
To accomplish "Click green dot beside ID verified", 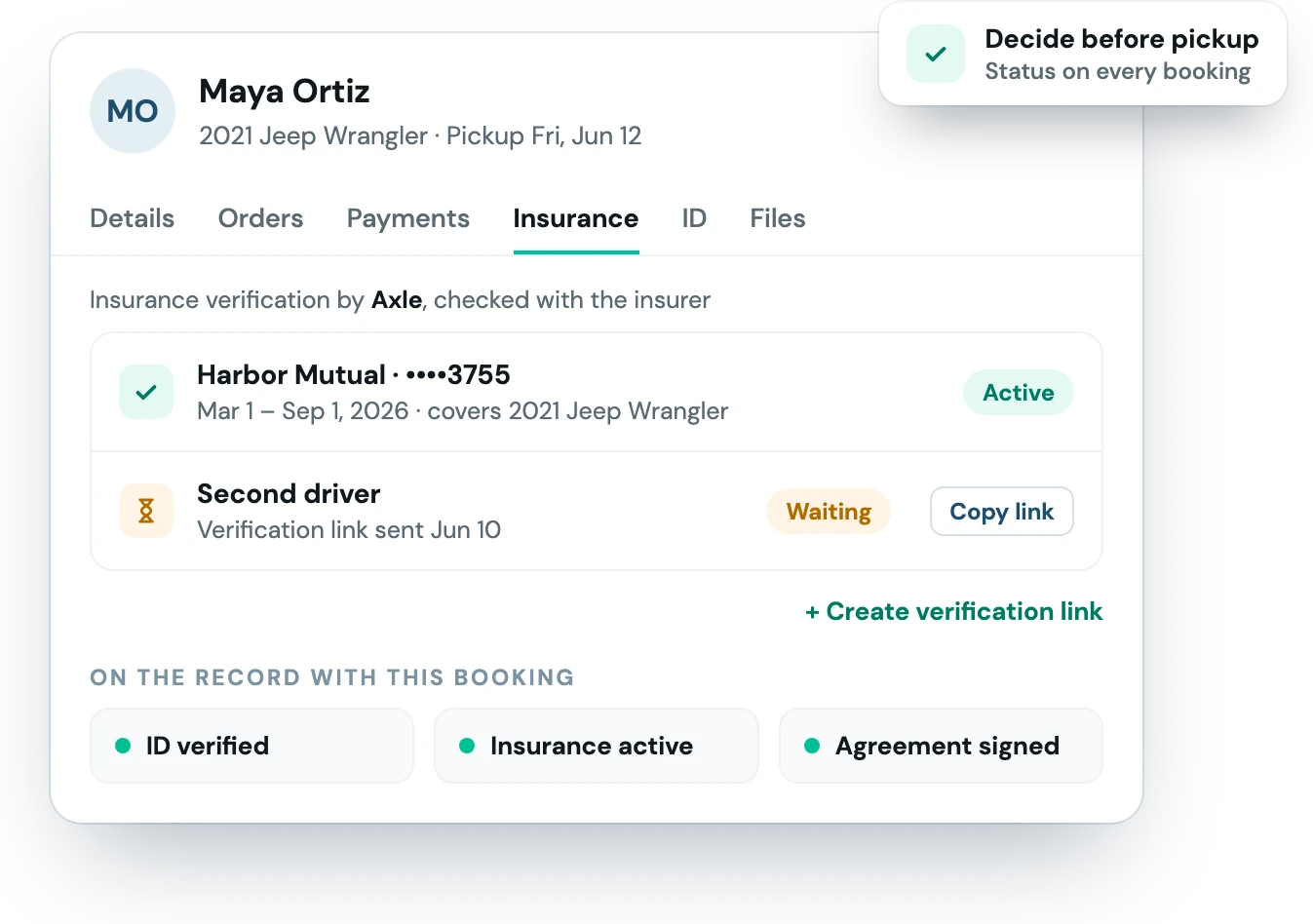I will 123,746.
